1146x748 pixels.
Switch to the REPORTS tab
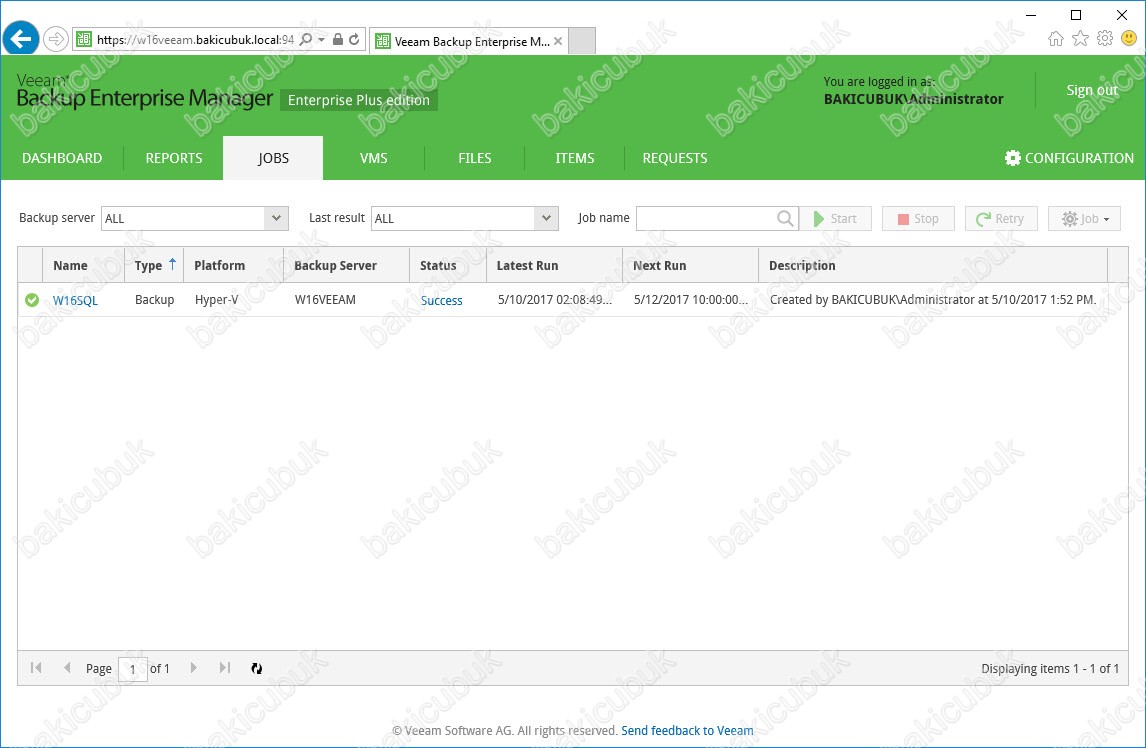tap(174, 158)
